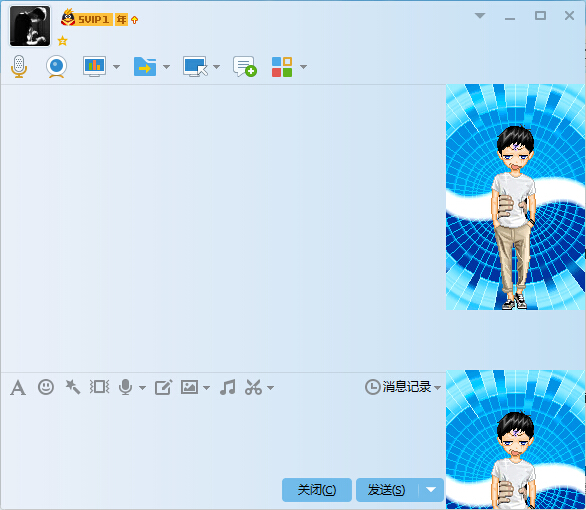Open the presentation demo screen icon
Screen dimensions: 586x510
(x=94, y=67)
